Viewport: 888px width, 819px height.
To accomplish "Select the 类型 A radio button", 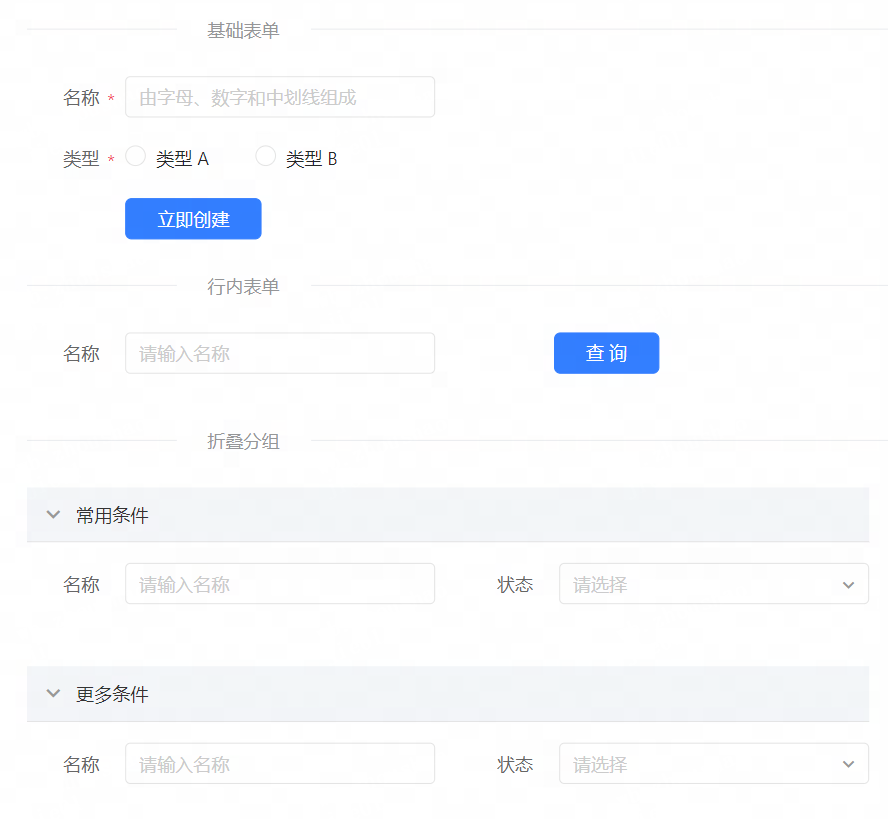I will click(135, 156).
